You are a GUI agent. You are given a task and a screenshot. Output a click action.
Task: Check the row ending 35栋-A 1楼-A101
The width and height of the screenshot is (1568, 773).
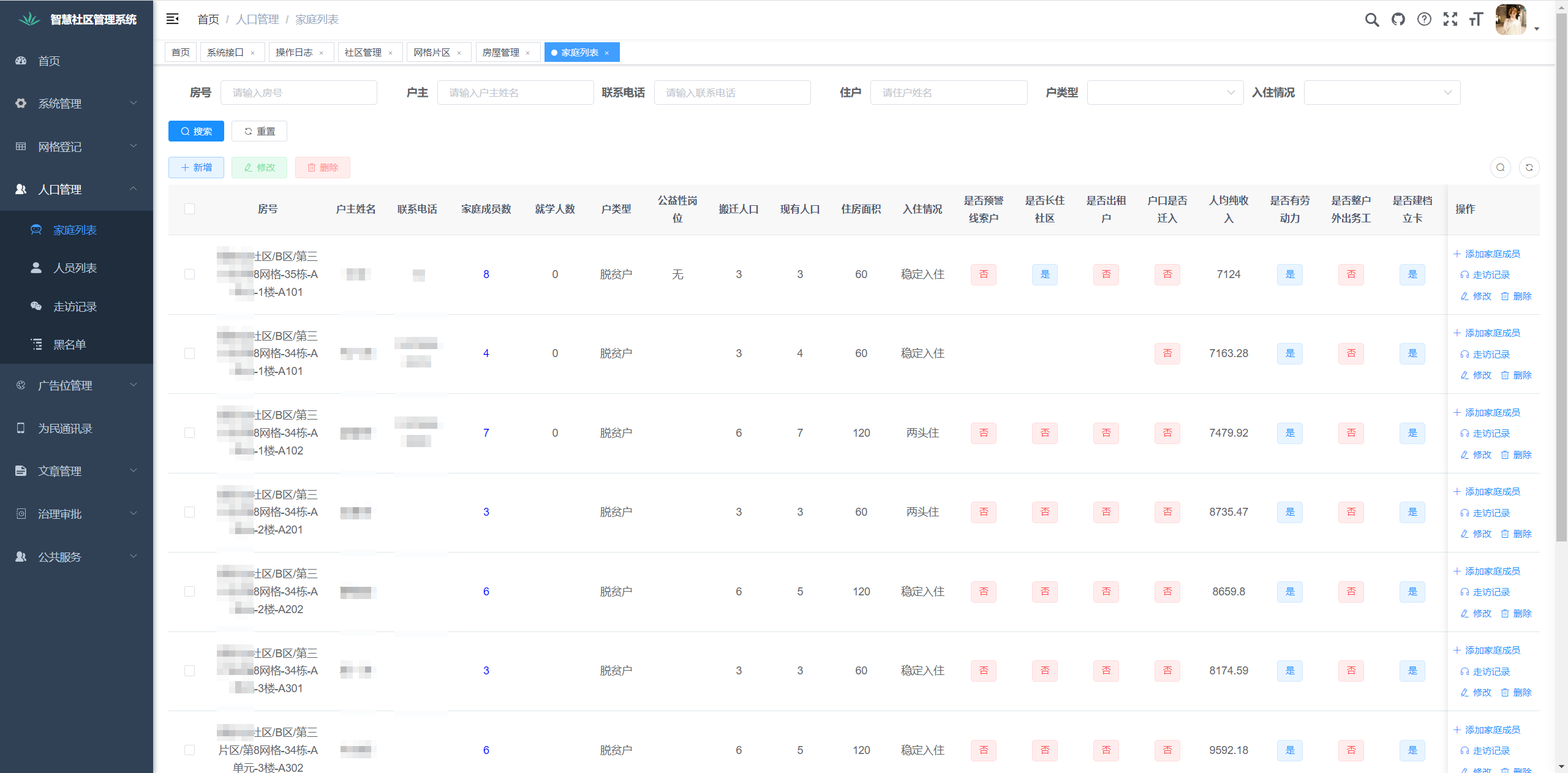coord(190,274)
